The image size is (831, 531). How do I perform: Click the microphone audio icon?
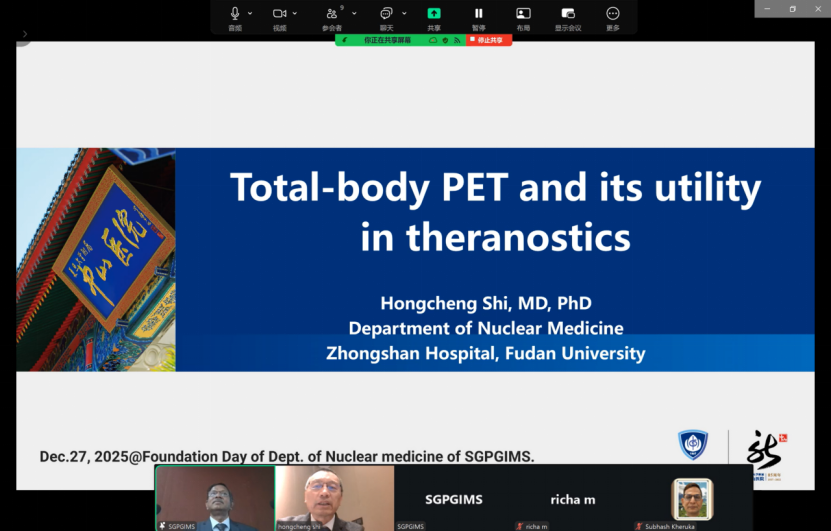point(235,13)
